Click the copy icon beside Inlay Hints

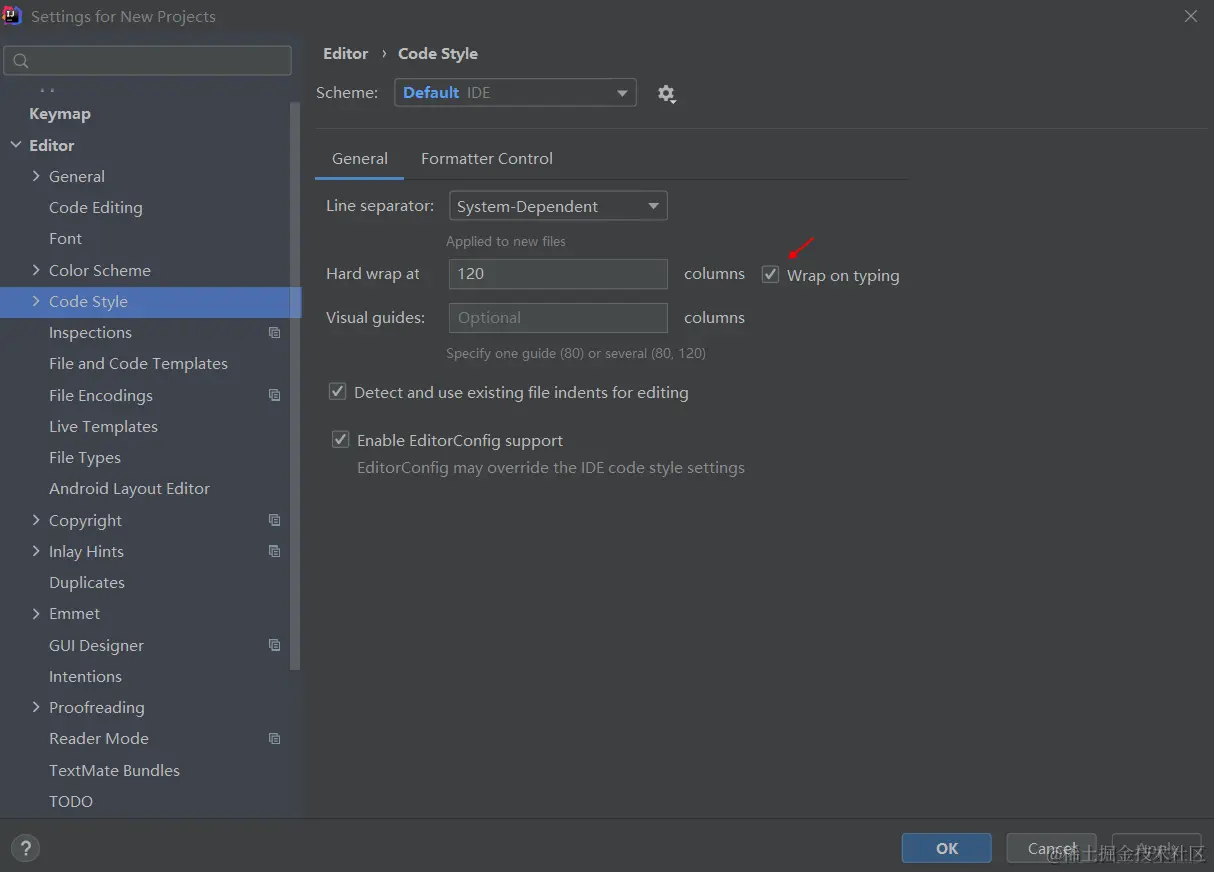pos(275,551)
